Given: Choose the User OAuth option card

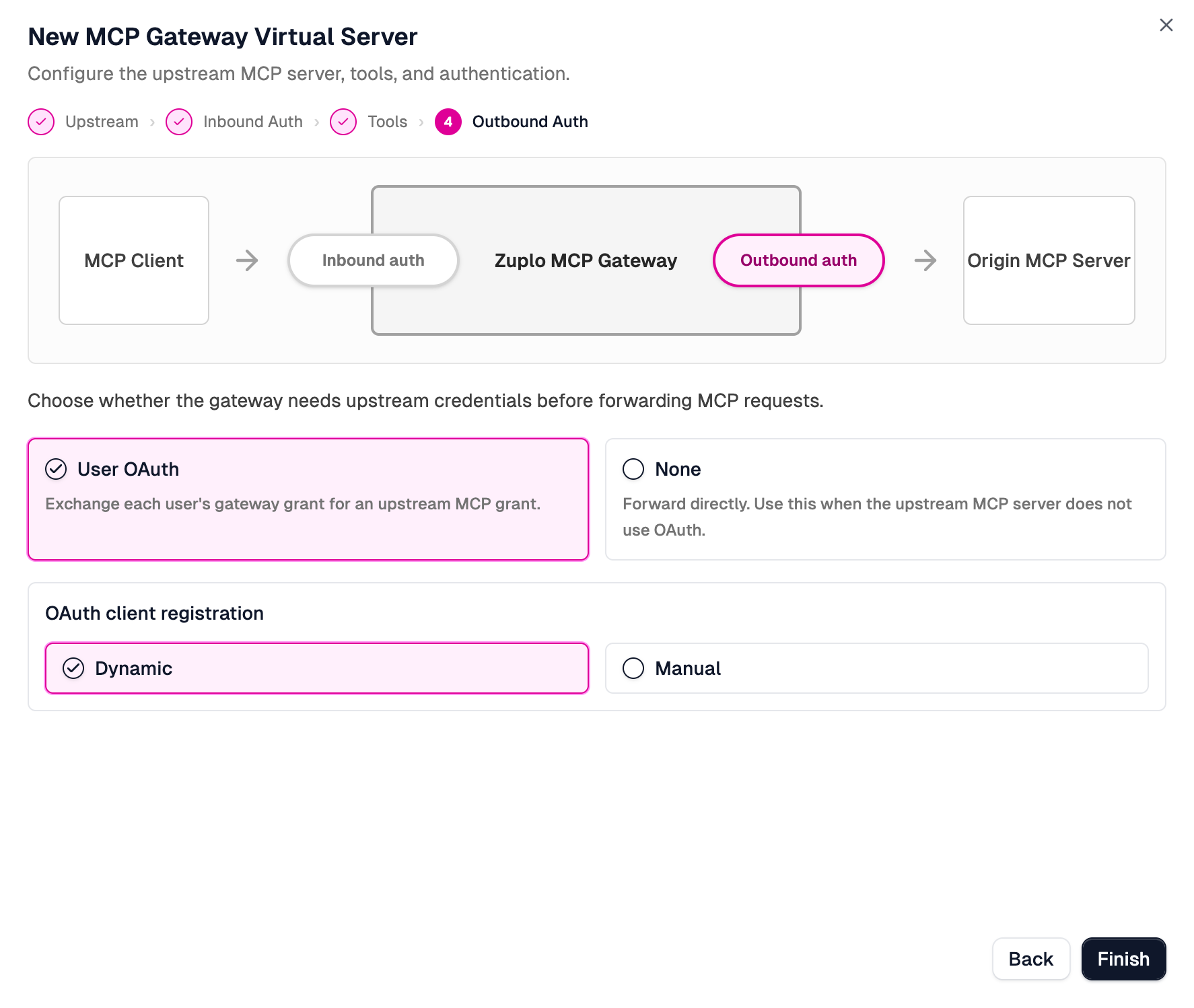Looking at the screenshot, I should [308, 499].
